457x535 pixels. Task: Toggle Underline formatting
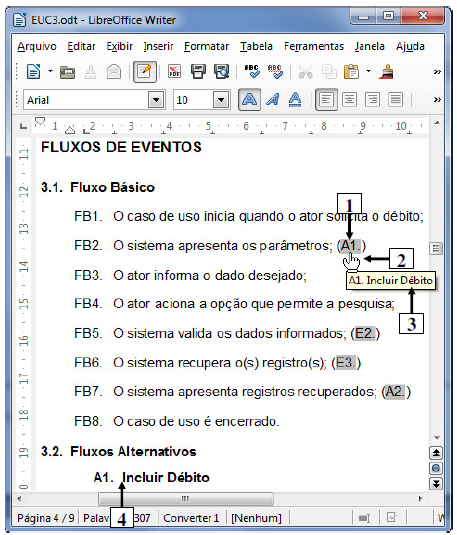tap(295, 100)
